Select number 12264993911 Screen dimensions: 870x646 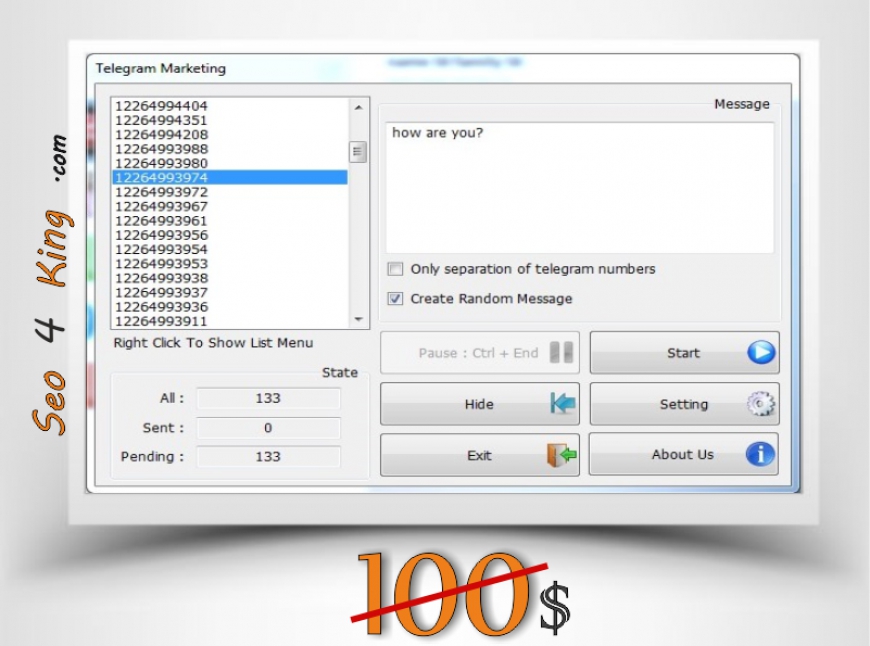tap(230, 321)
